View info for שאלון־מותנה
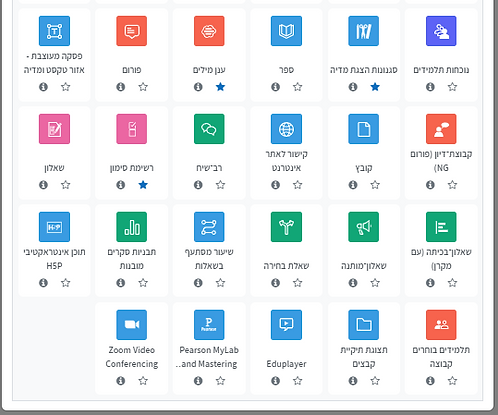Screen dimensions: 498x415 pos(353,283)
